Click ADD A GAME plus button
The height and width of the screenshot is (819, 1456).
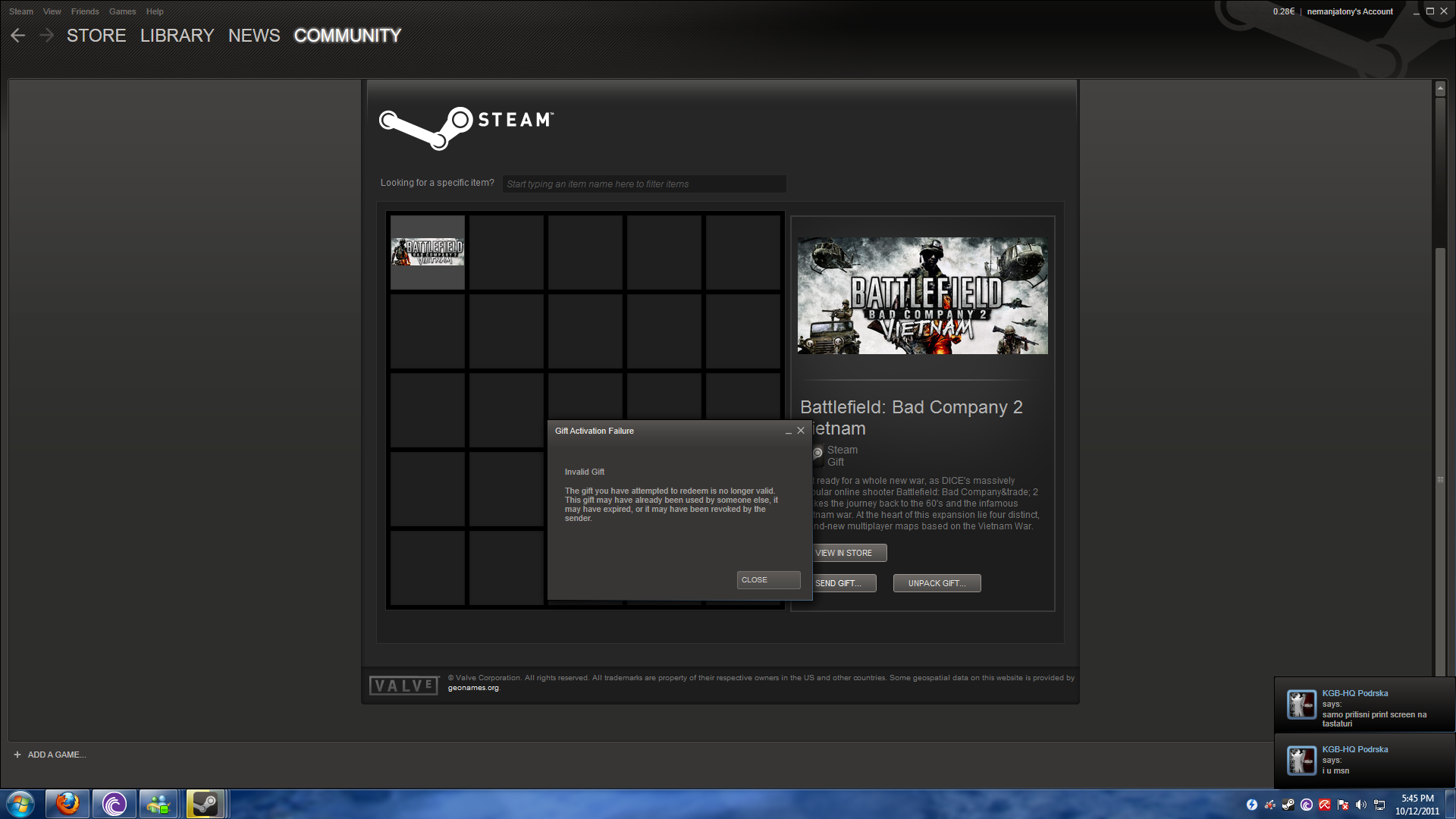17,755
